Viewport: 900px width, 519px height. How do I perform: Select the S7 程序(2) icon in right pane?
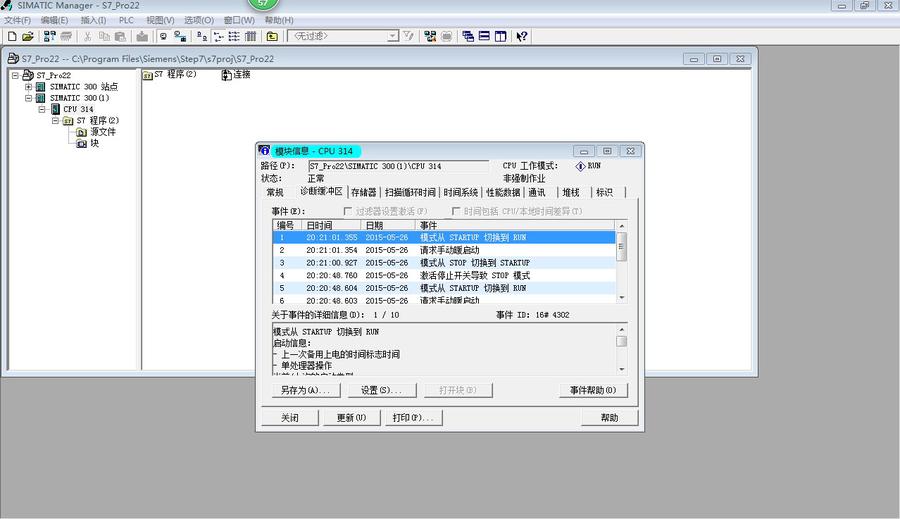(x=169, y=75)
